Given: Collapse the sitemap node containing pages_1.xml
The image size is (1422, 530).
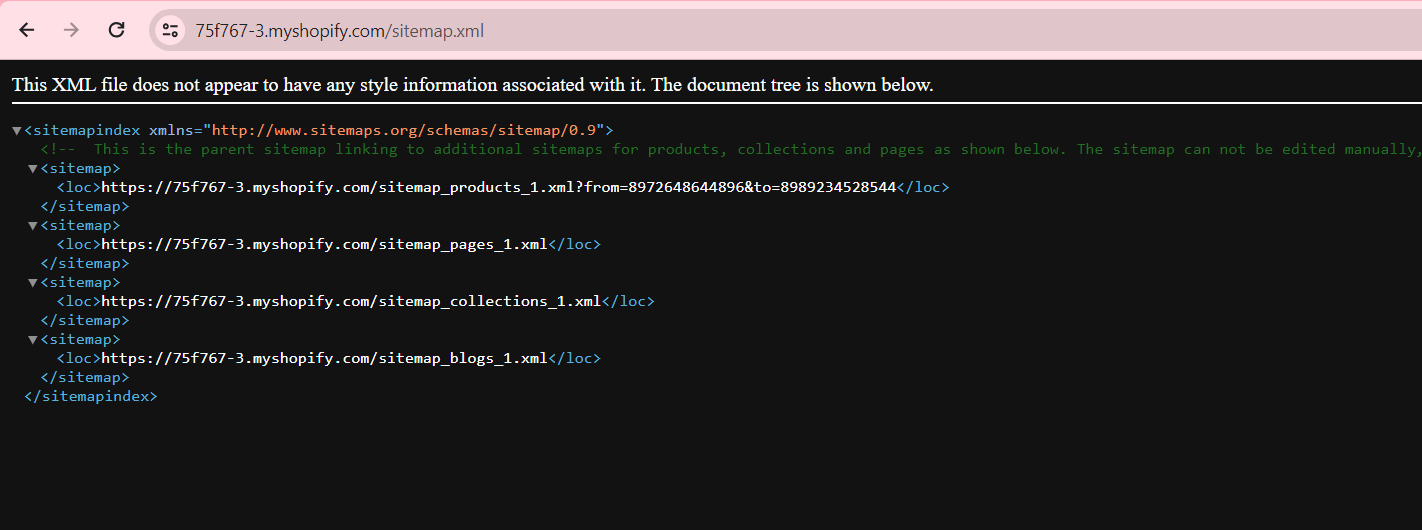Looking at the screenshot, I should [33, 226].
